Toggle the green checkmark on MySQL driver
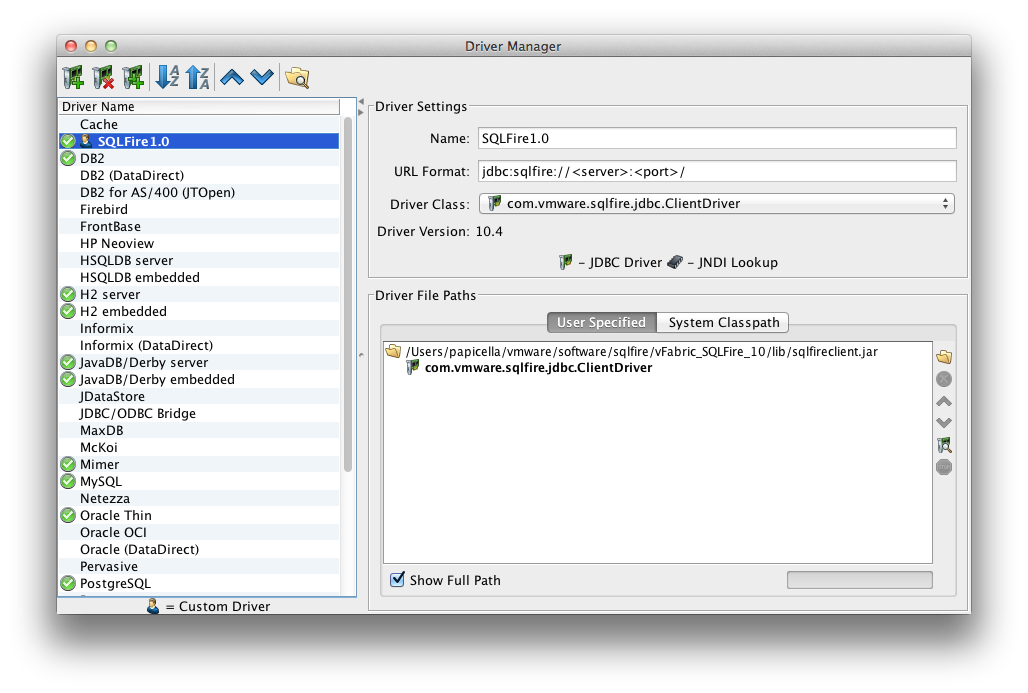Screen dimensions: 1028x693 (x=67, y=481)
